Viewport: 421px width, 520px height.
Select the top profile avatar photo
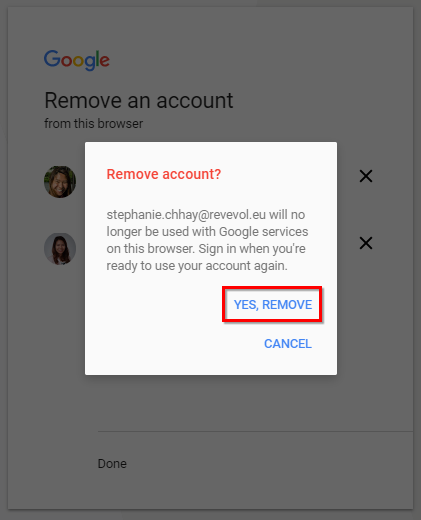tap(60, 182)
